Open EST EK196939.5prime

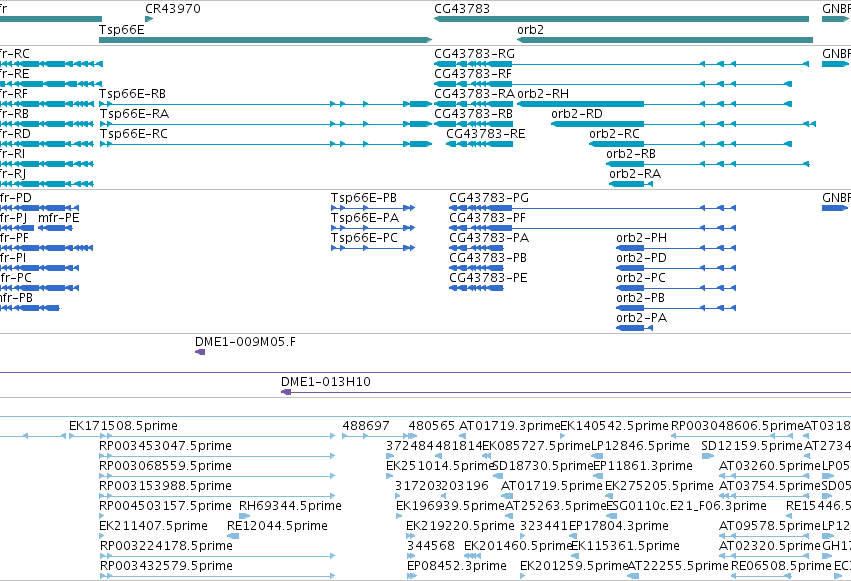(x=450, y=506)
